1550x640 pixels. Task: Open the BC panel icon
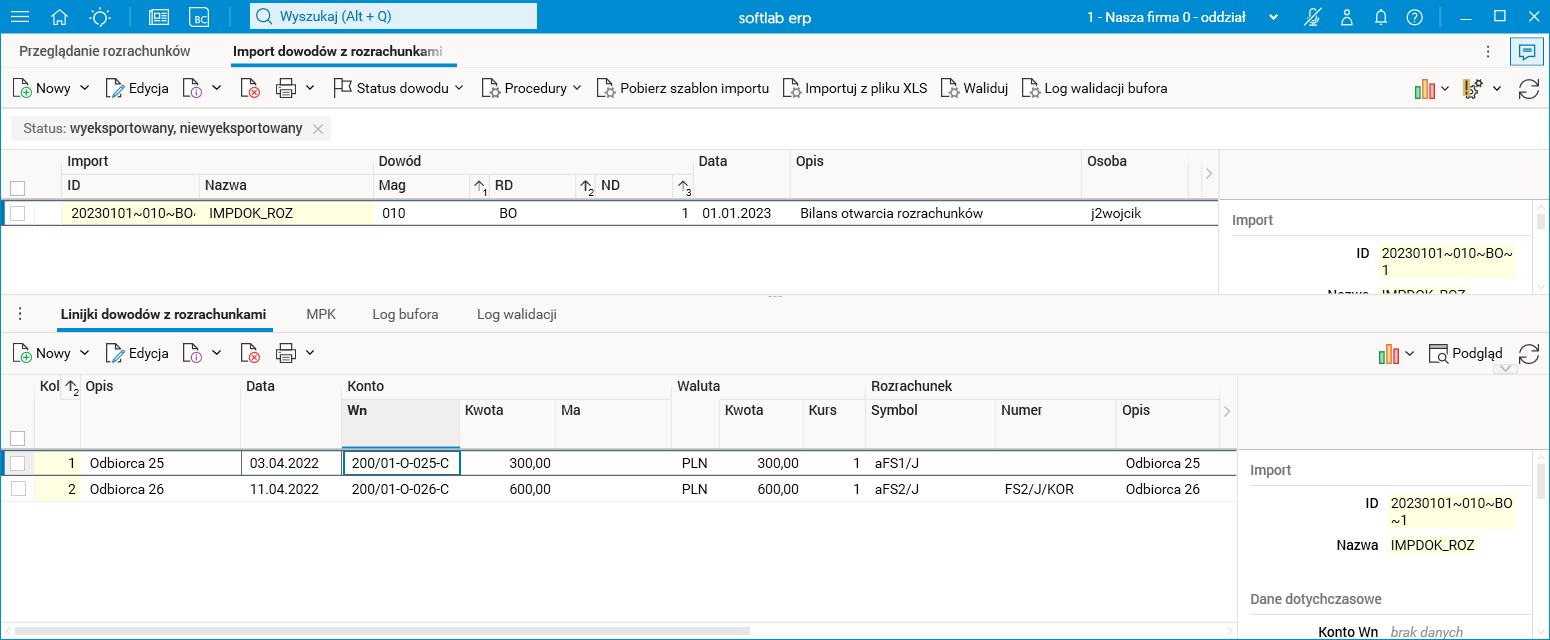point(200,17)
